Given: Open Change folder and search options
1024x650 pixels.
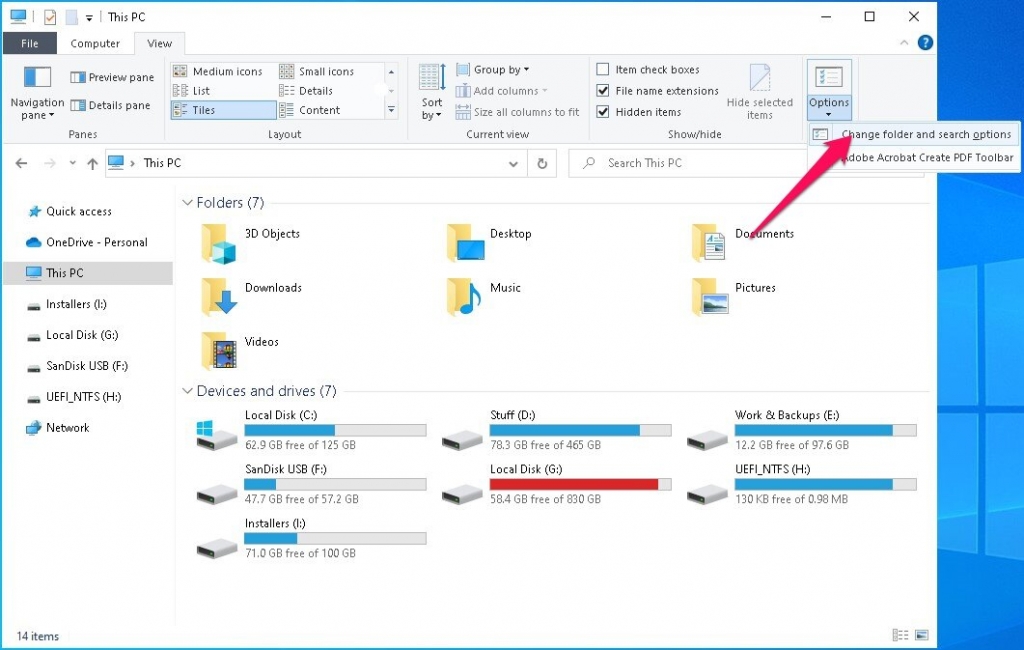Looking at the screenshot, I should (928, 133).
